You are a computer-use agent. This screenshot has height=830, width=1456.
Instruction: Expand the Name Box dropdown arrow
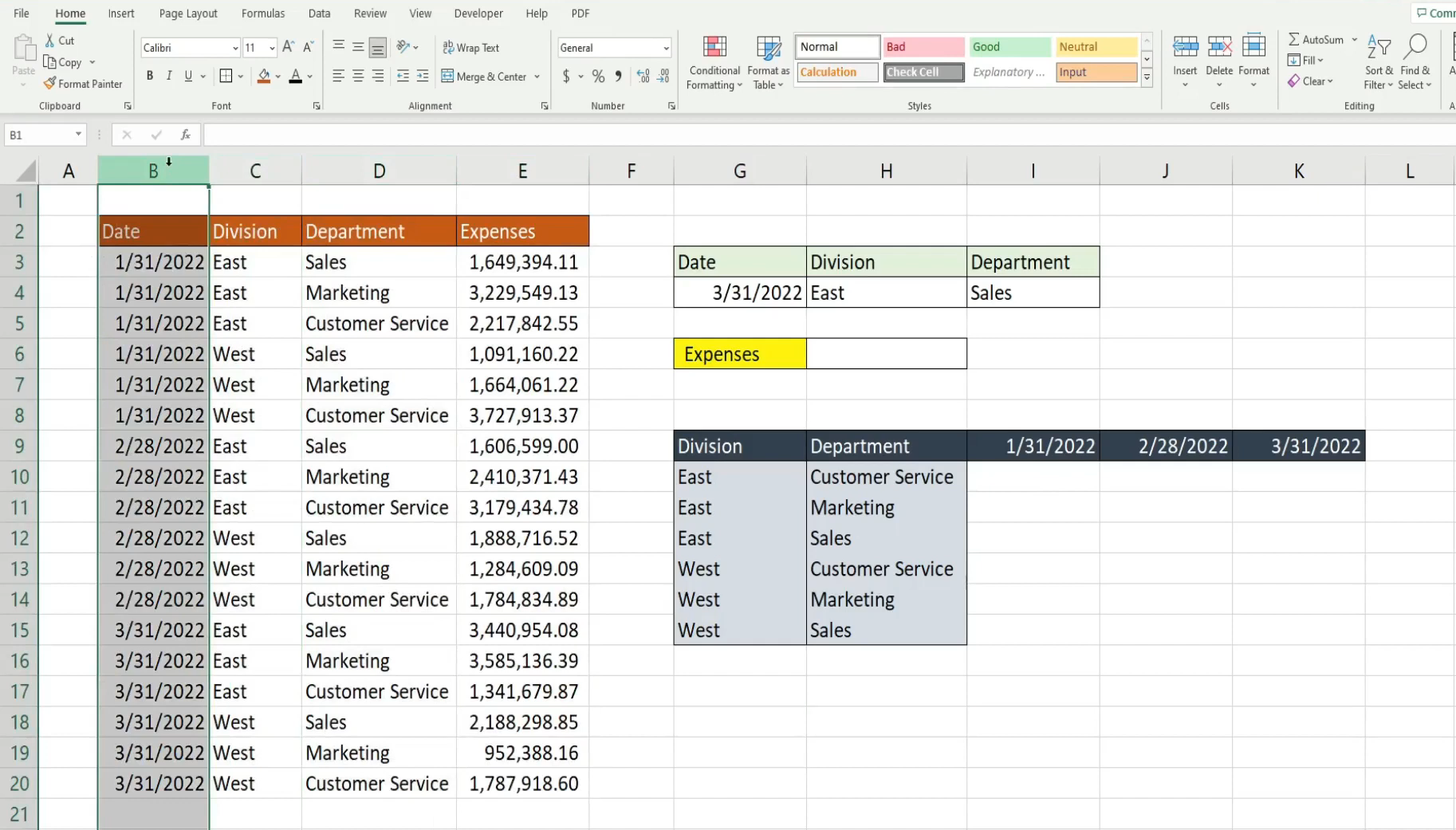coord(78,135)
